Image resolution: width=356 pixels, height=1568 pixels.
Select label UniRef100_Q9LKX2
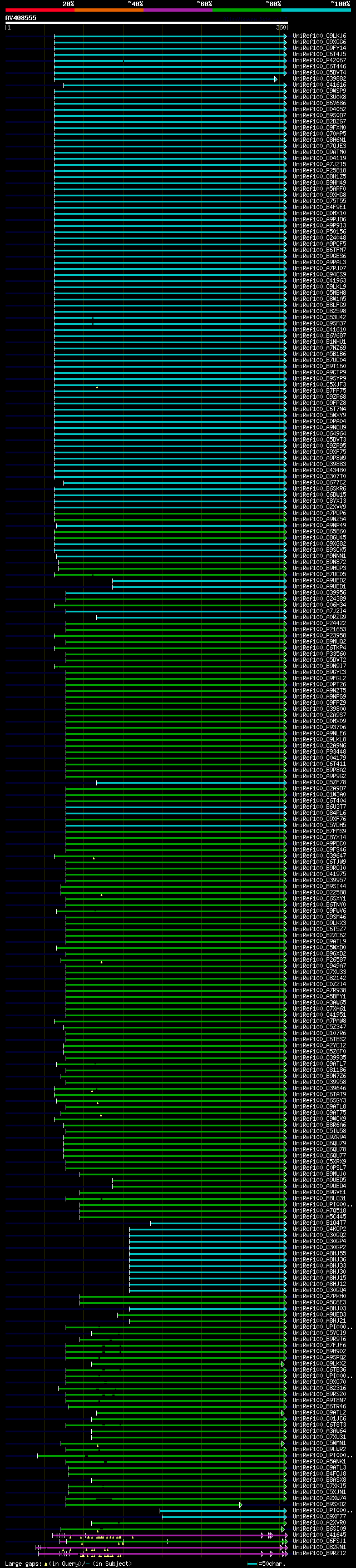click(x=319, y=1363)
